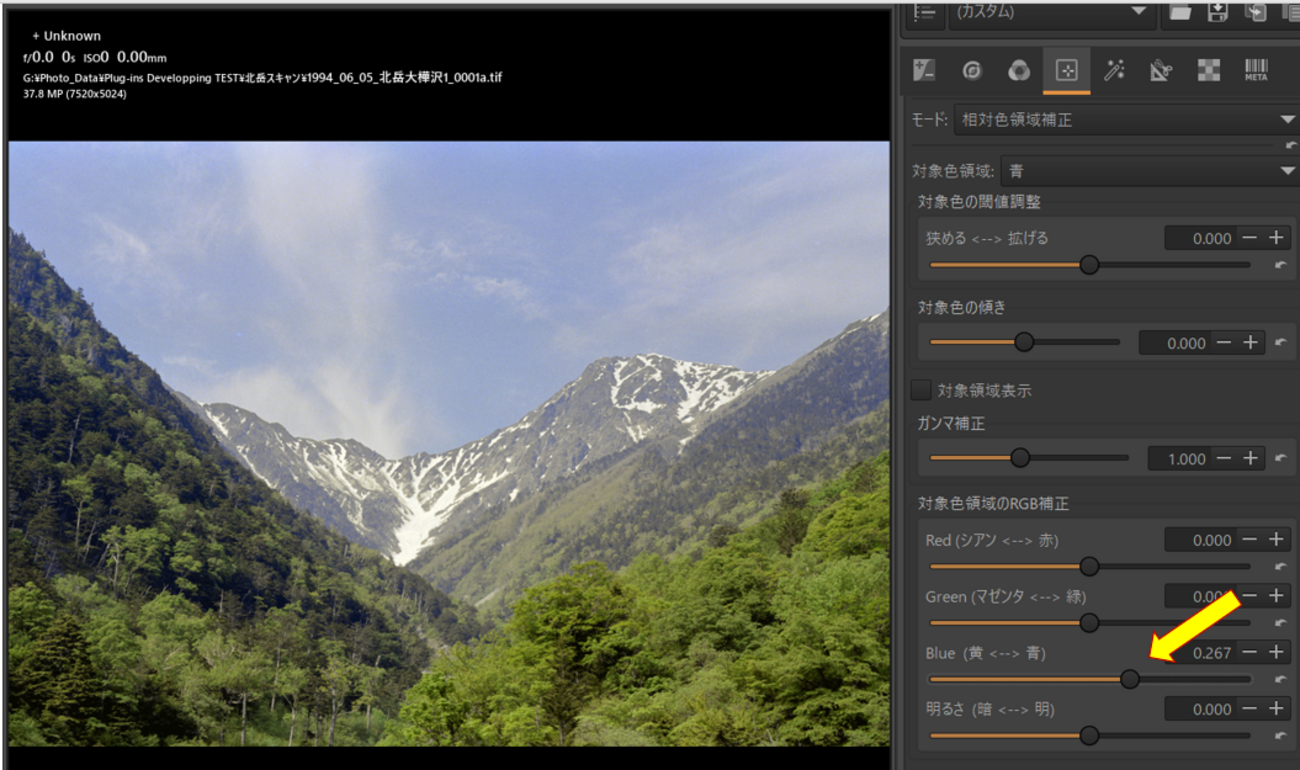1300x770 pixels.
Task: Select the active tab with the dotted square icon
Action: (x=1066, y=70)
